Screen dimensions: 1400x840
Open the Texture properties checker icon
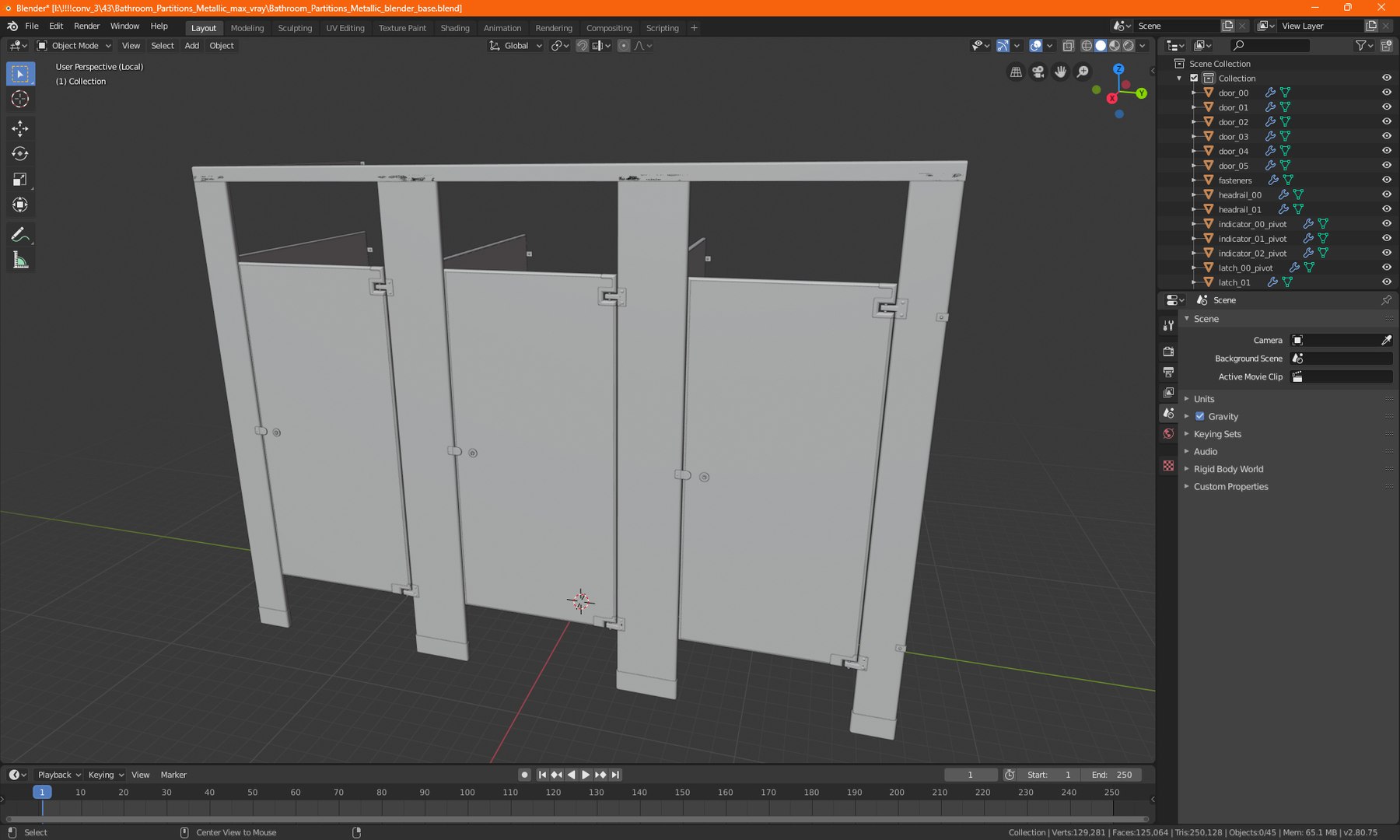click(1168, 466)
